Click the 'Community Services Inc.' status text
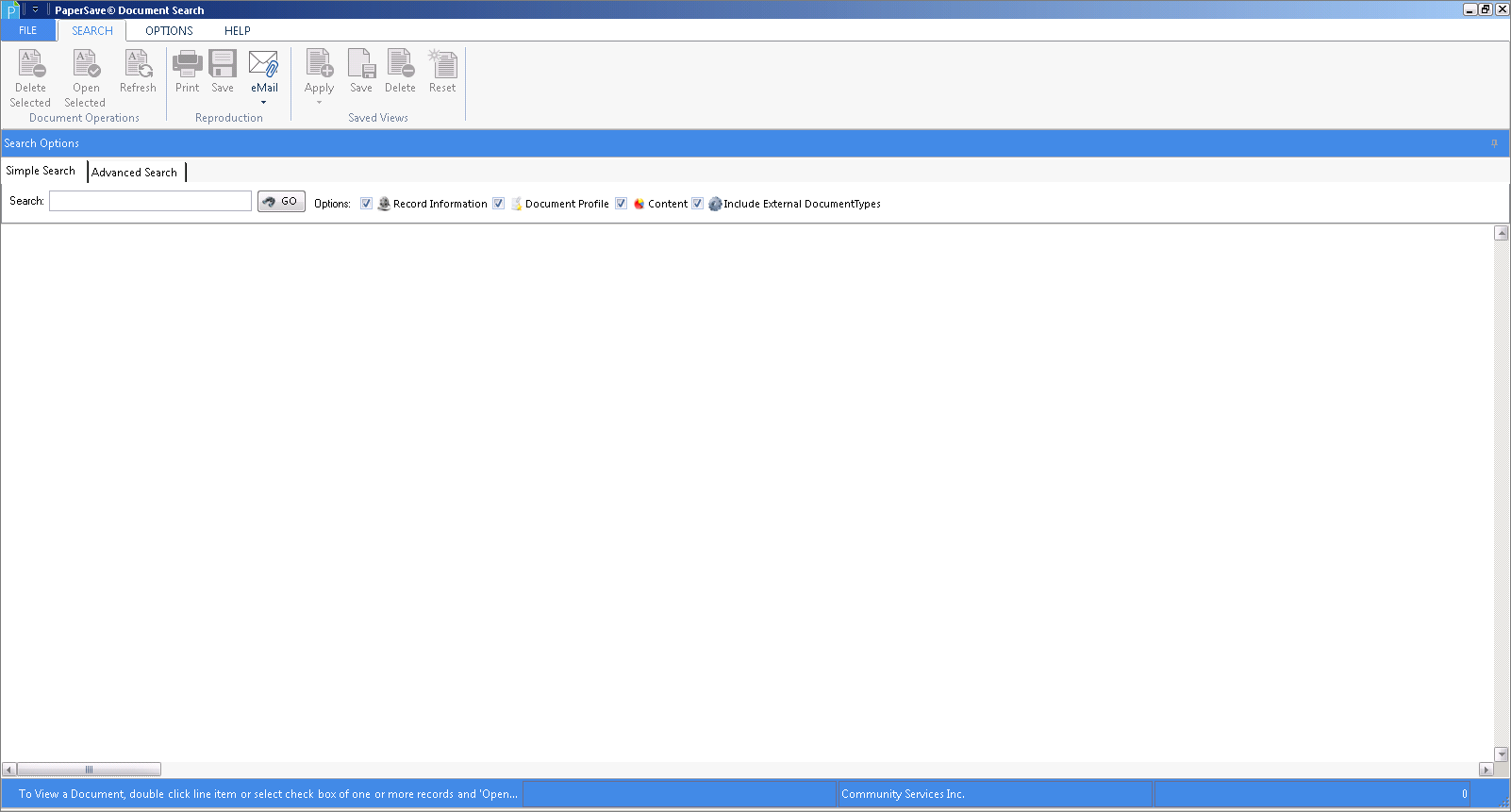Viewport: 1511px width, 812px height. click(x=903, y=794)
